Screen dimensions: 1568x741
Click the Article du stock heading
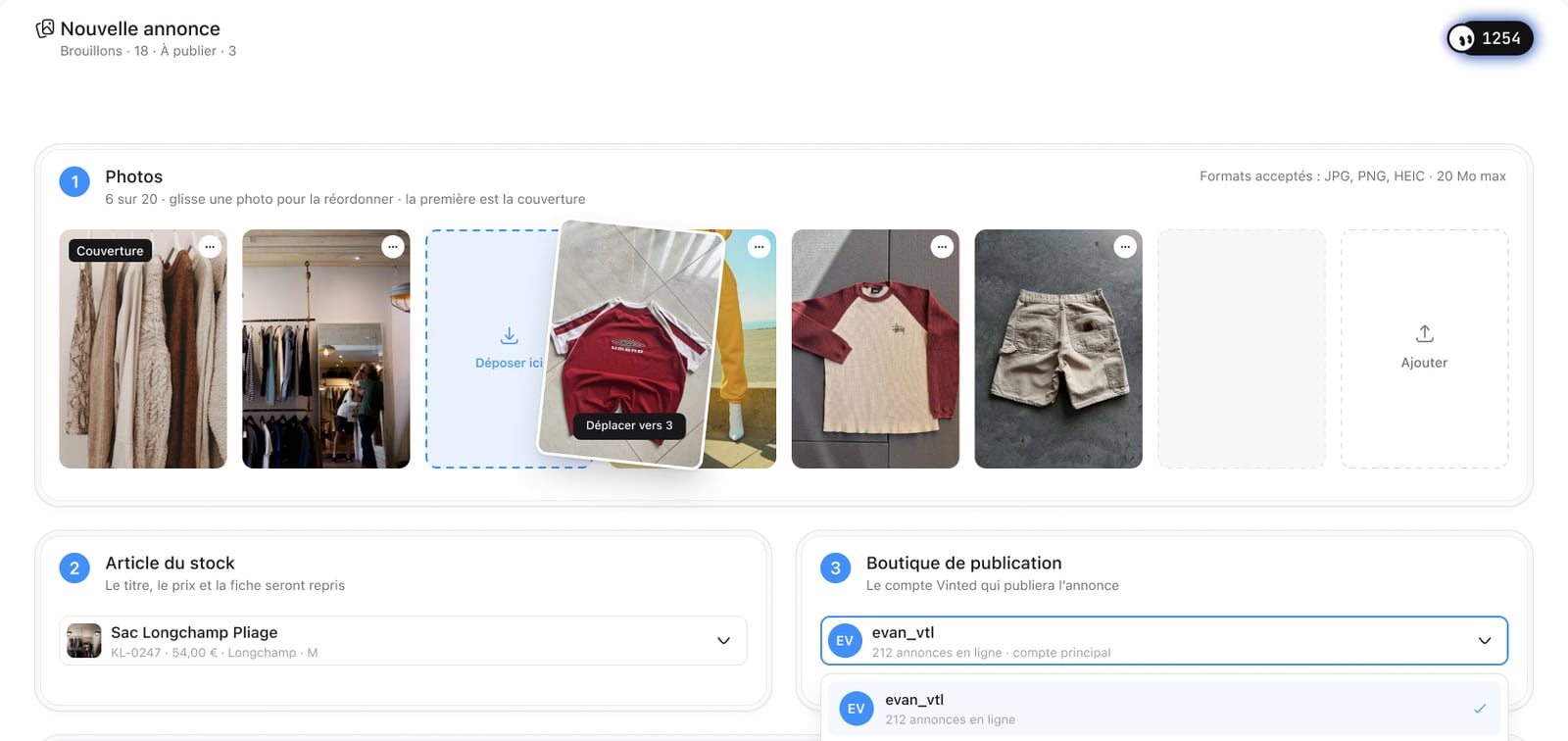[170, 563]
